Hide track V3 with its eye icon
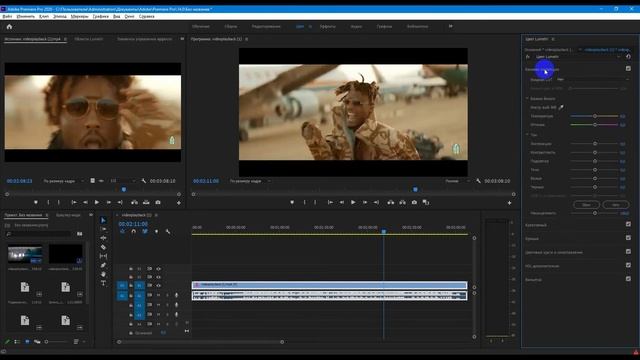Viewport: 640px width, 360px height. [158, 269]
